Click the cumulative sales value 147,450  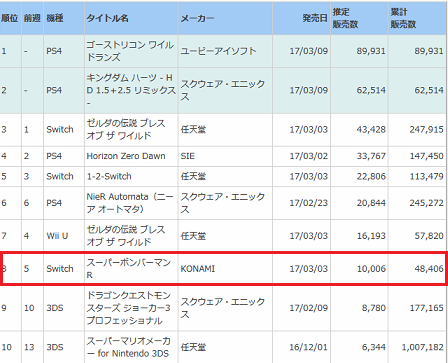point(427,156)
